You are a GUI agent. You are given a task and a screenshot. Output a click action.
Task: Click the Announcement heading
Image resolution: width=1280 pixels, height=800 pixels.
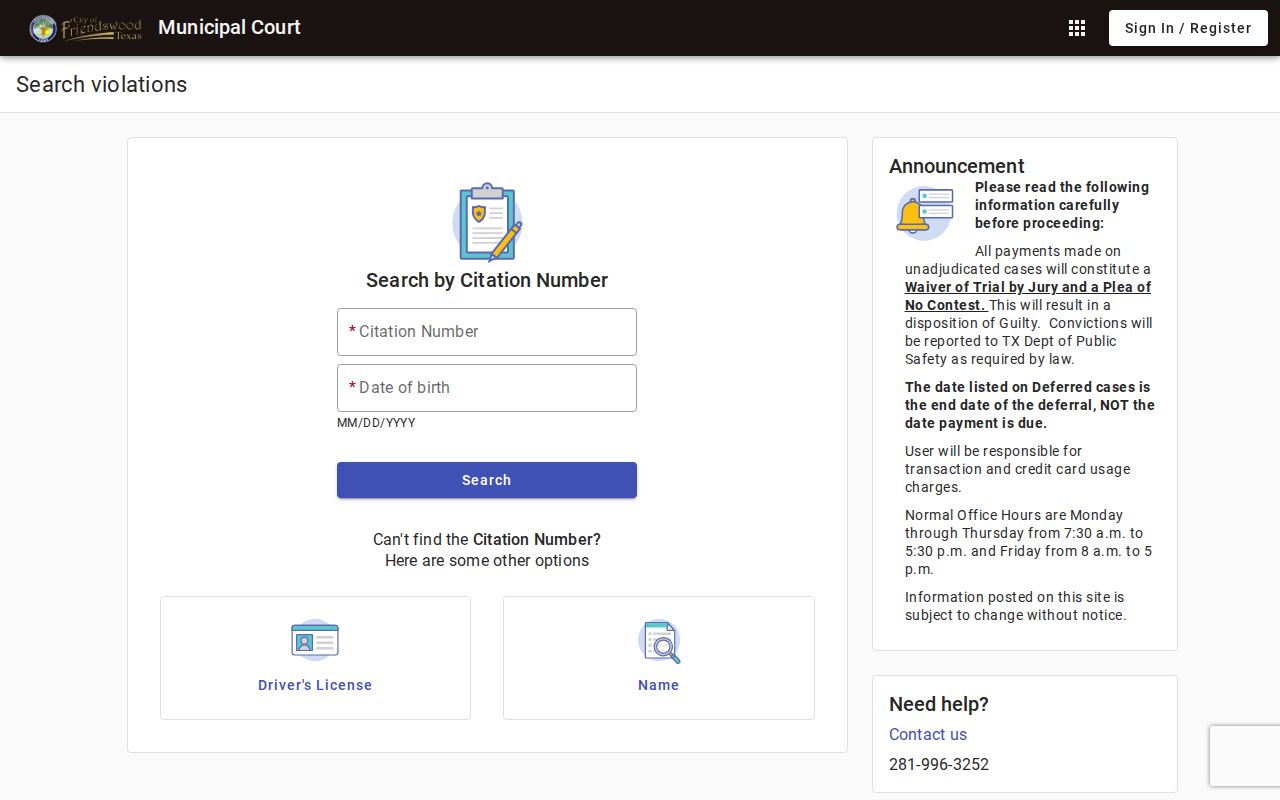[957, 166]
